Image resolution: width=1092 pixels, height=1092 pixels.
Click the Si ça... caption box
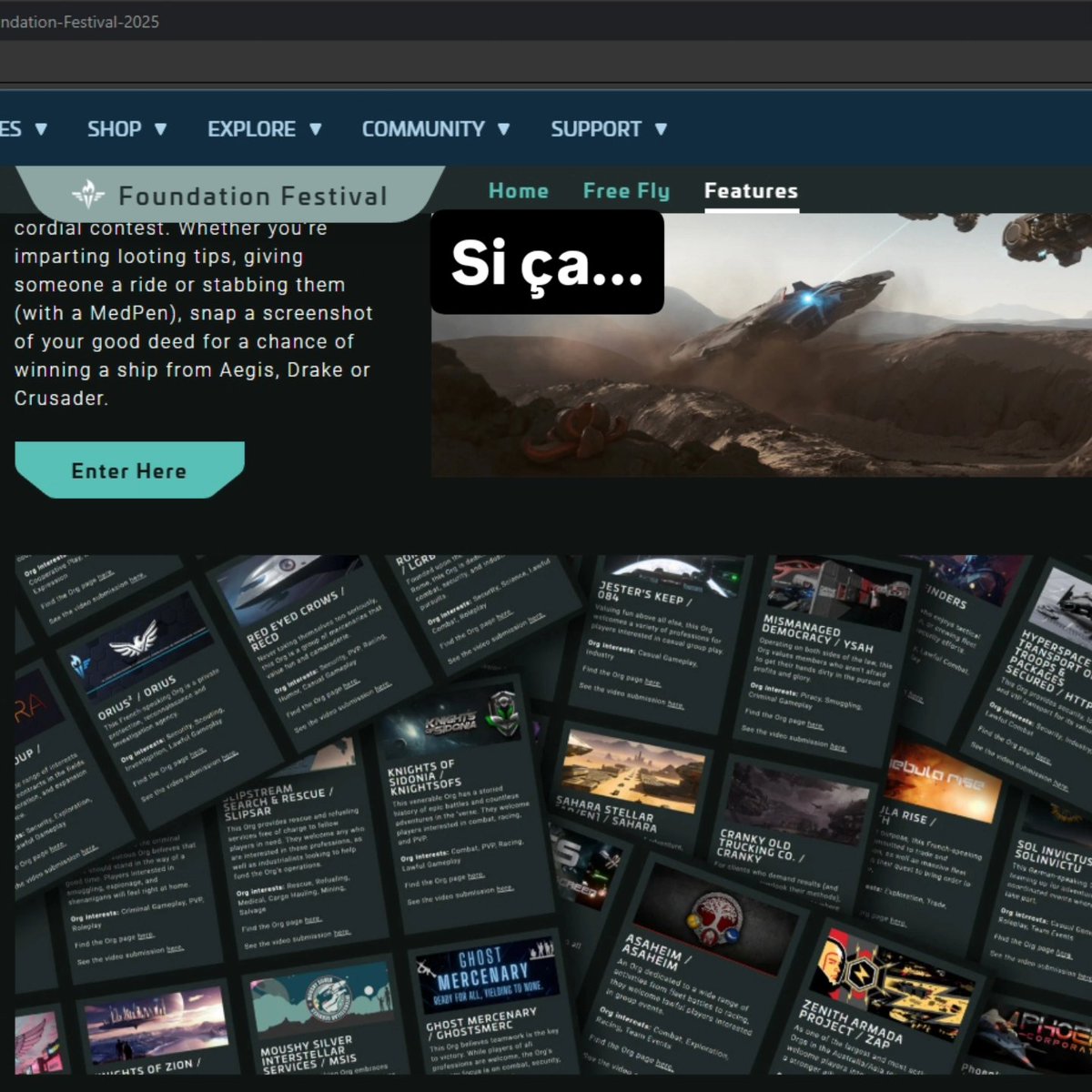547,262
